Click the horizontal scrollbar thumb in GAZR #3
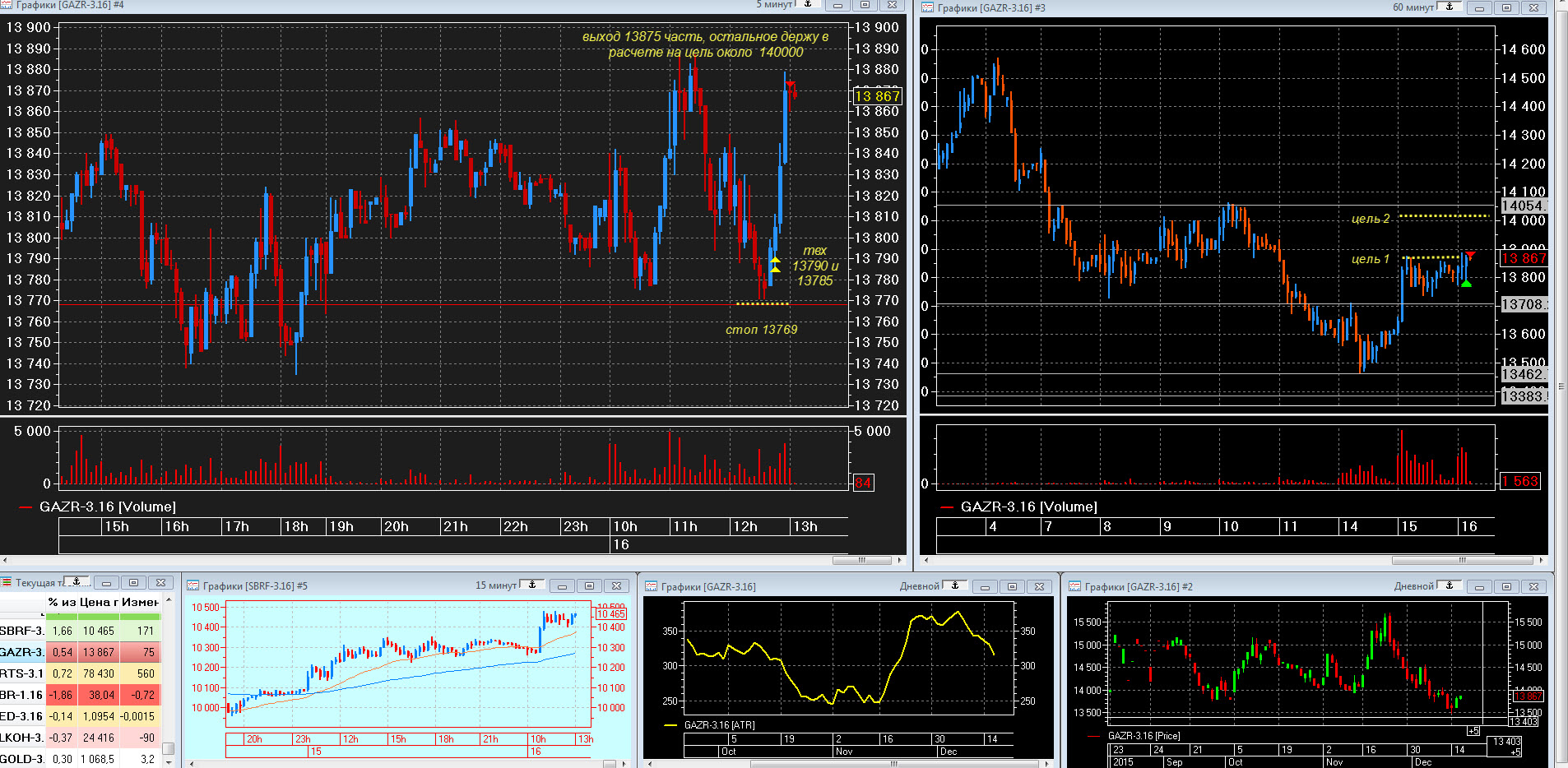The image size is (1568, 768). tap(1462, 560)
